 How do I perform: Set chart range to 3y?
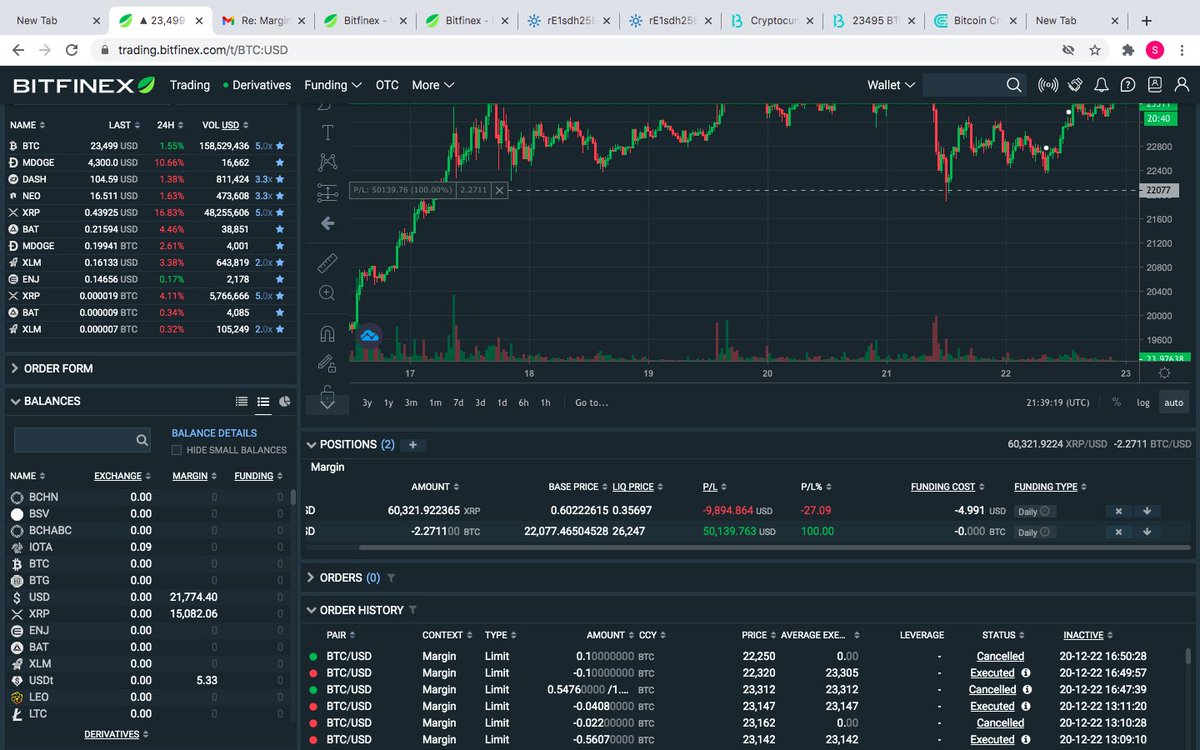click(367, 402)
